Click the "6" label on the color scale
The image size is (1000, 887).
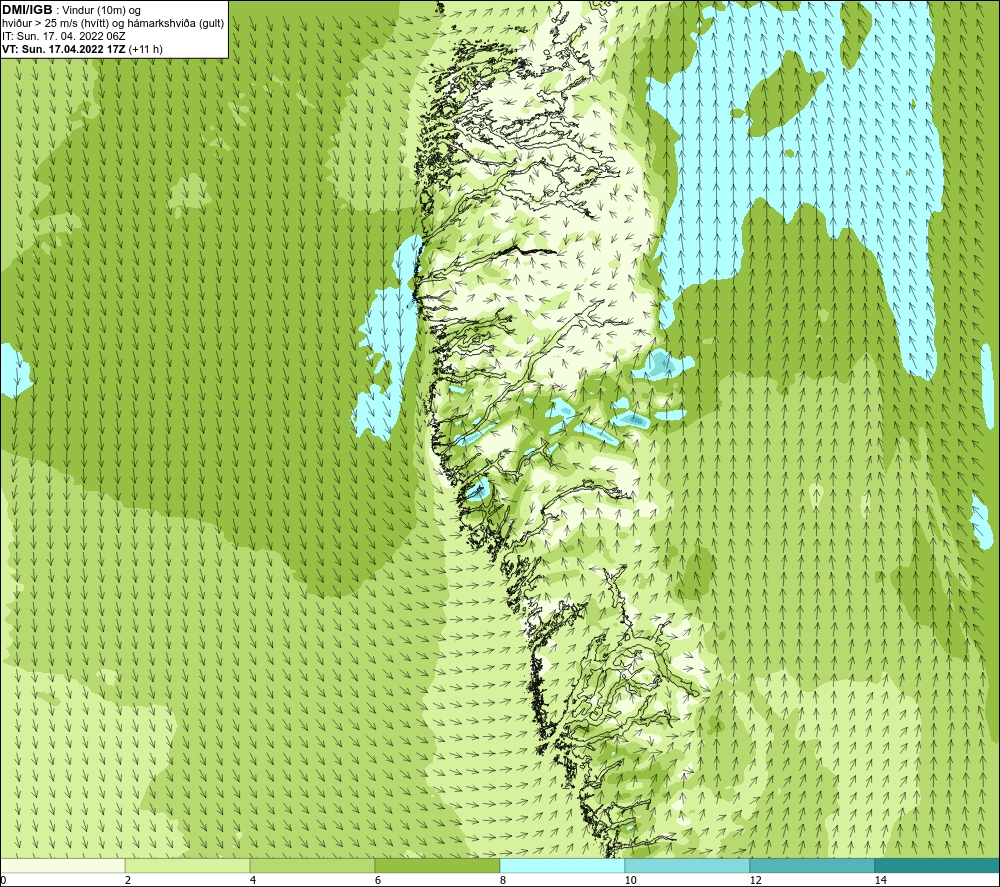pos(378,880)
